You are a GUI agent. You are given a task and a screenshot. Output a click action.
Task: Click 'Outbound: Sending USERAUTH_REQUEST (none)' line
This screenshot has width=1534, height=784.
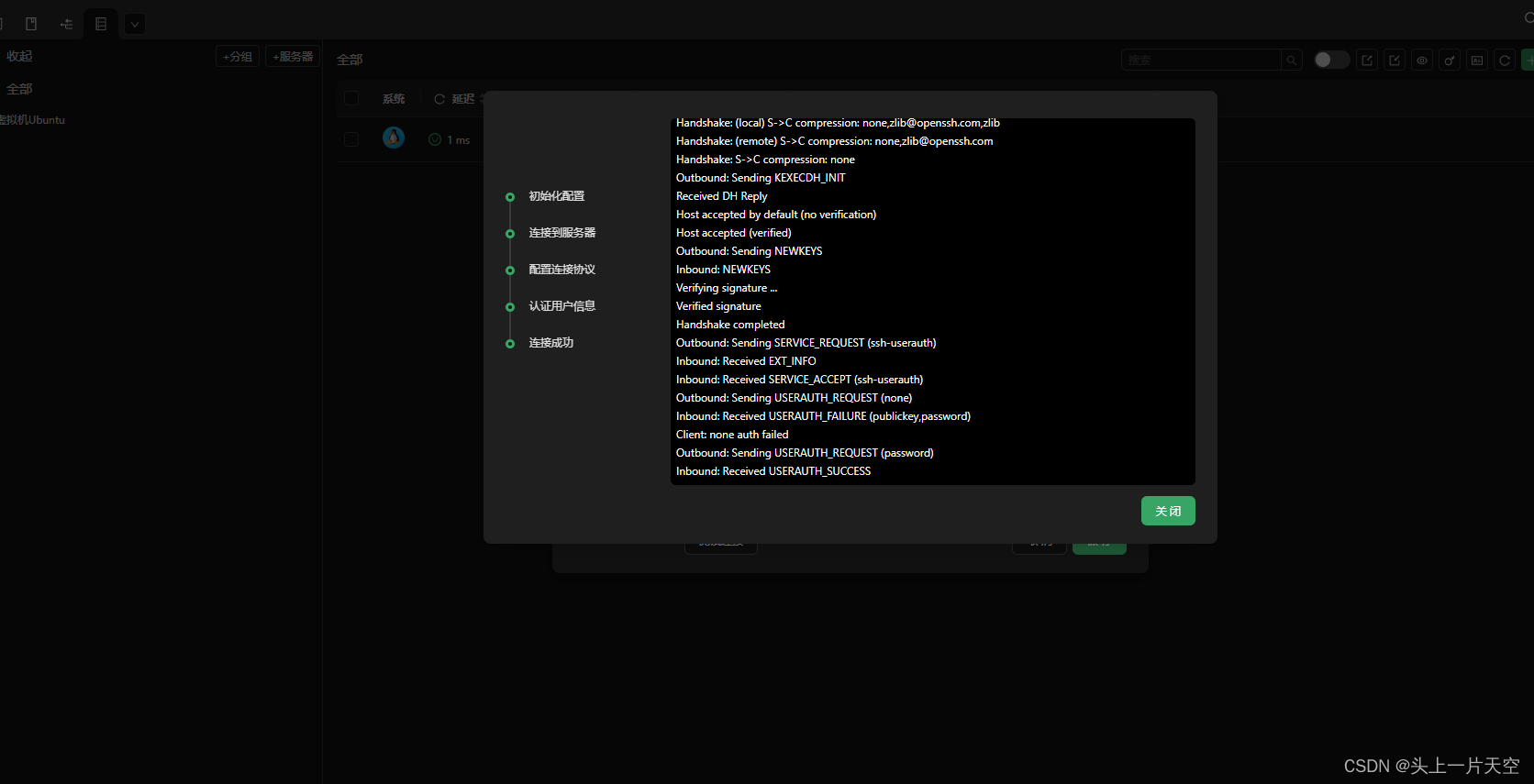795,398
